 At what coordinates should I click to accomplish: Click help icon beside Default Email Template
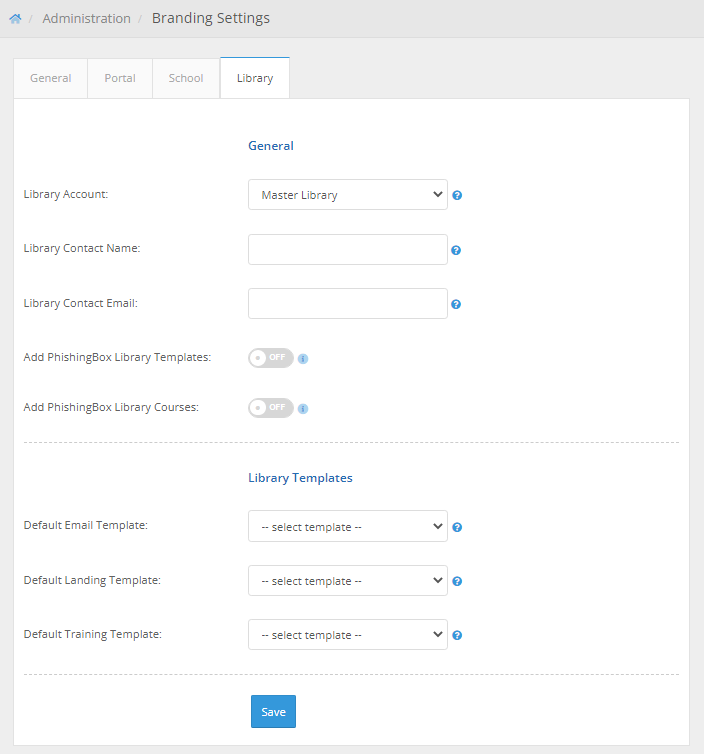click(x=457, y=527)
